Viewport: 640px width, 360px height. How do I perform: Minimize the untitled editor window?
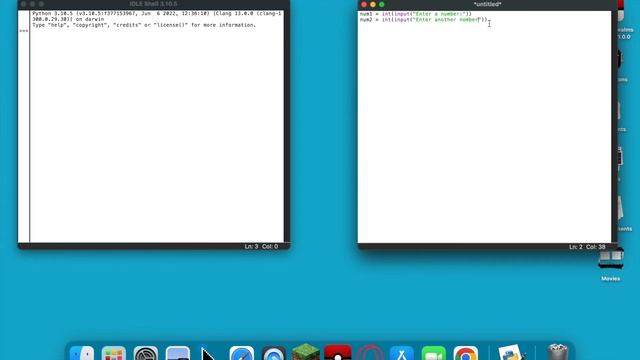[x=373, y=4]
